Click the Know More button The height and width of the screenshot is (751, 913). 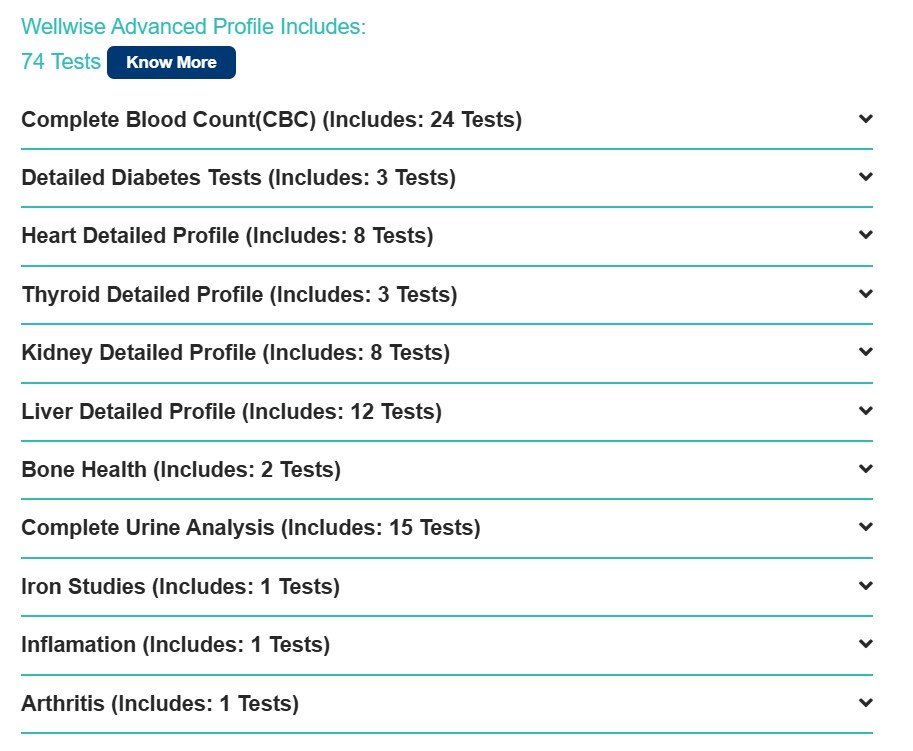pyautogui.click(x=171, y=62)
